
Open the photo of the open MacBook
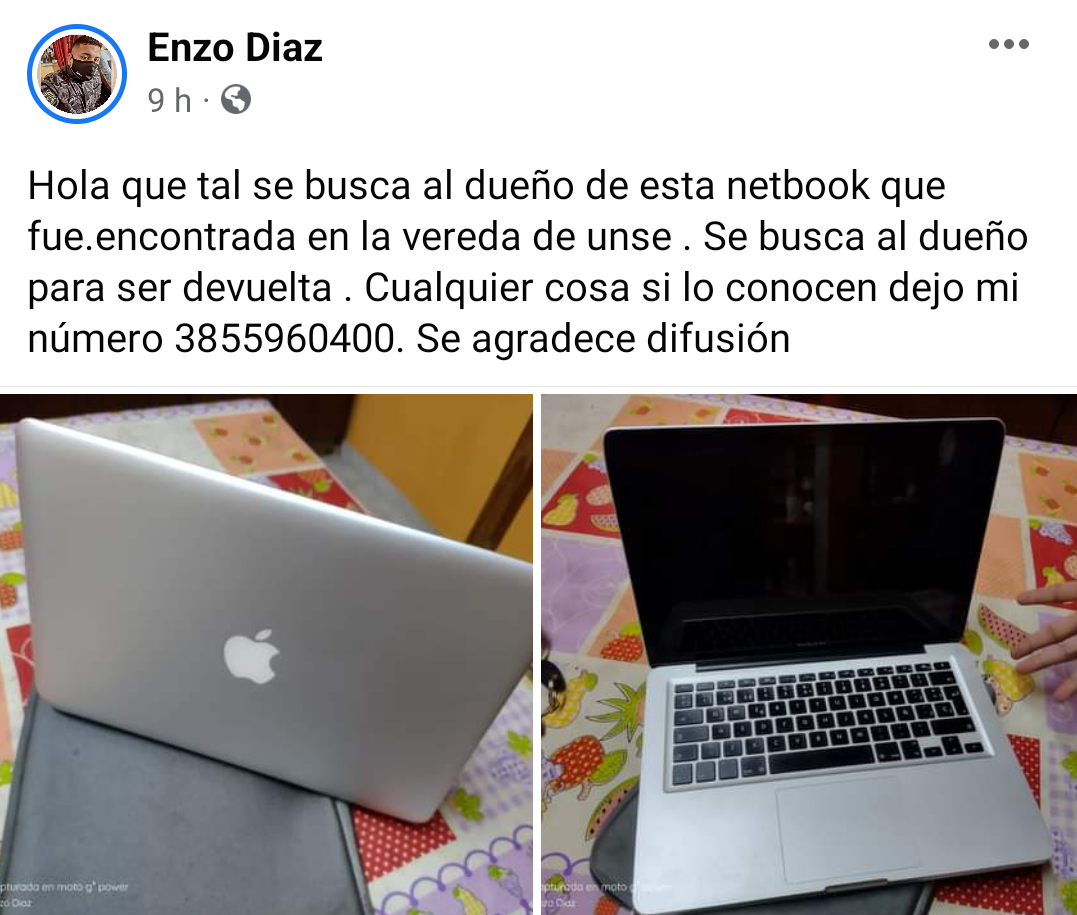click(809, 654)
